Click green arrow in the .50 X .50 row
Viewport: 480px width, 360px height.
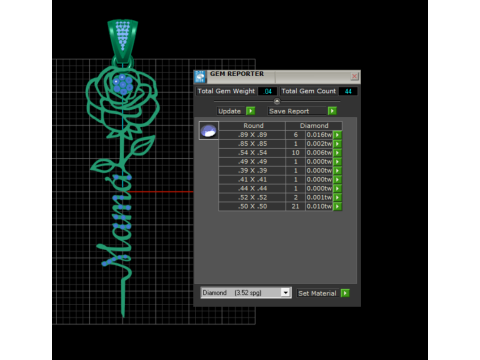tap(338, 207)
